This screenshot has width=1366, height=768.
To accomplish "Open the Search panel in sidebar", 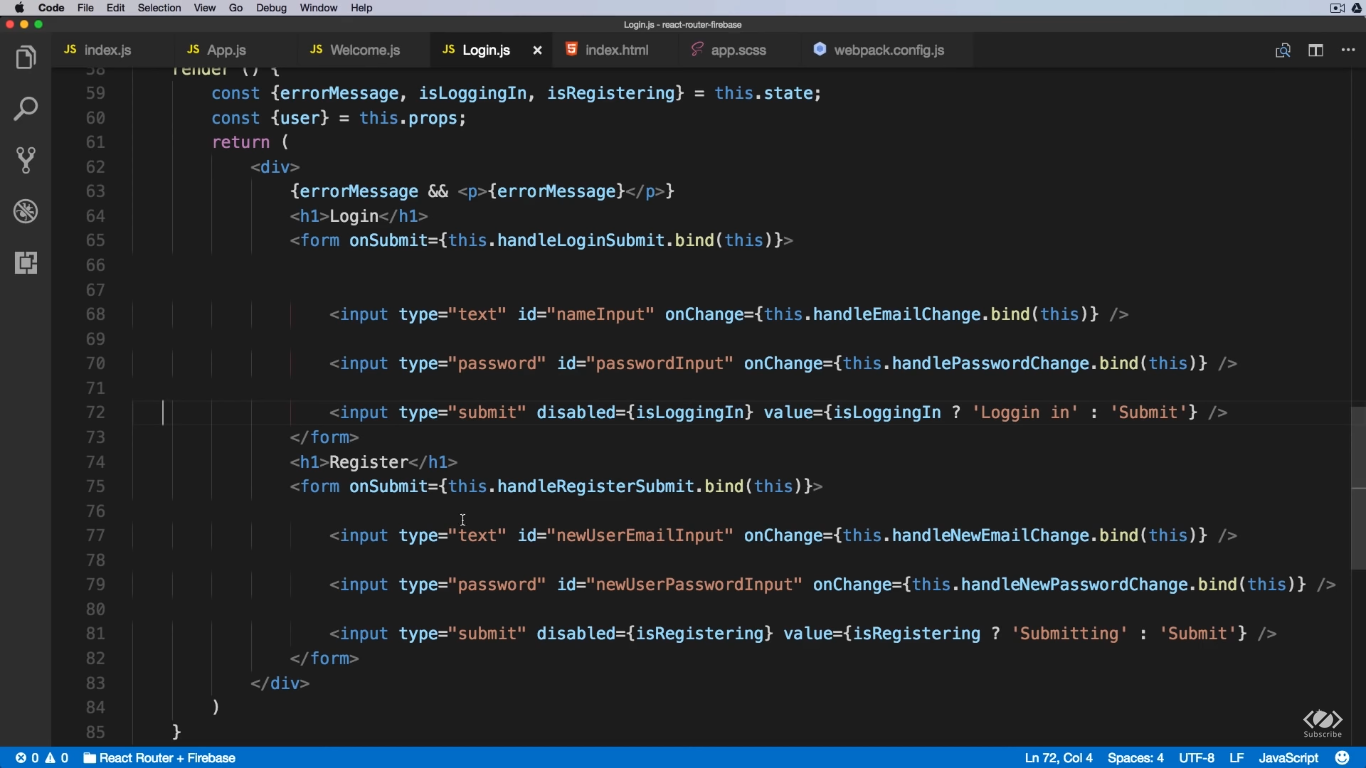I will pyautogui.click(x=26, y=109).
